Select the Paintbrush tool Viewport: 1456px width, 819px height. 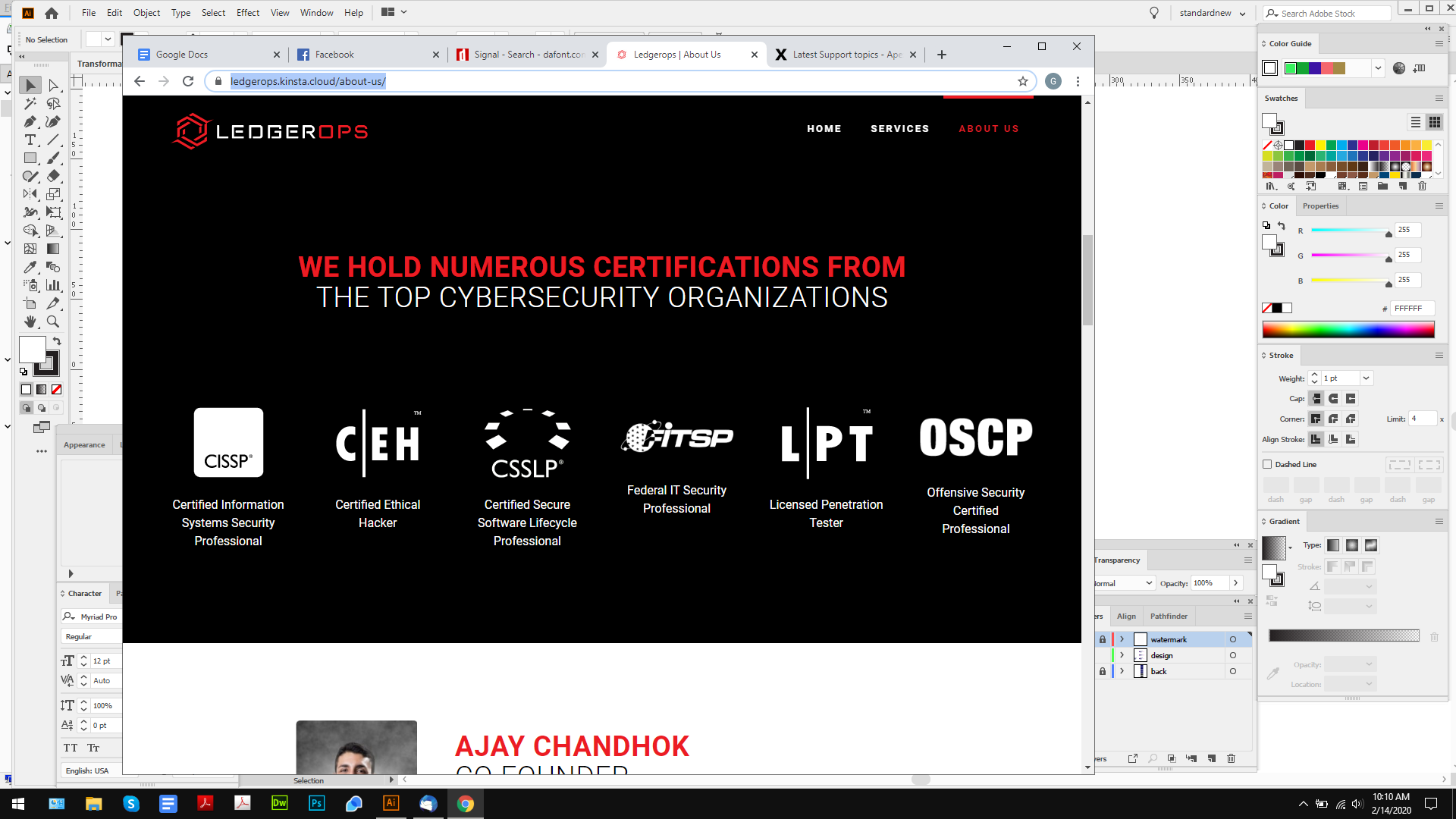(53, 158)
